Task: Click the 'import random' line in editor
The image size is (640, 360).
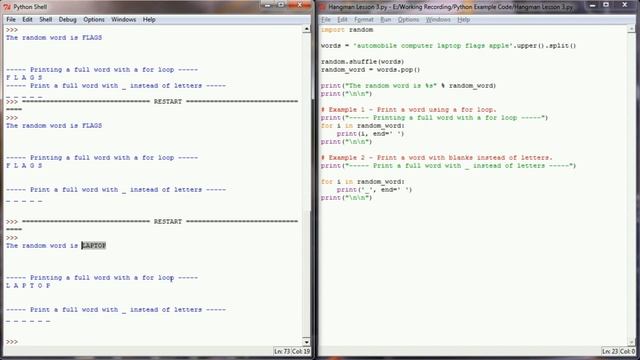Action: coord(347,30)
